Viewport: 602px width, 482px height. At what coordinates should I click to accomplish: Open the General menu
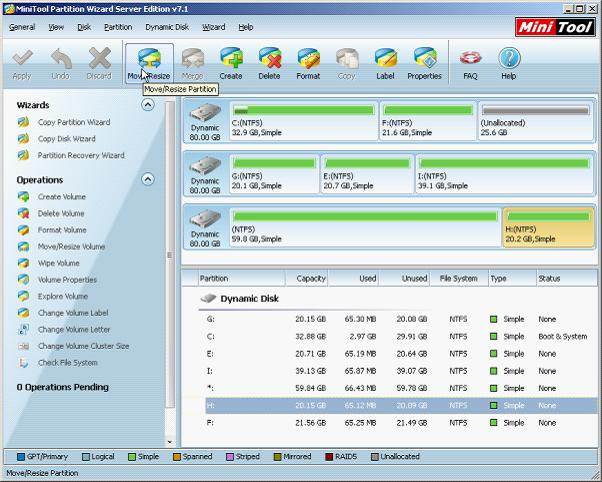point(22,27)
